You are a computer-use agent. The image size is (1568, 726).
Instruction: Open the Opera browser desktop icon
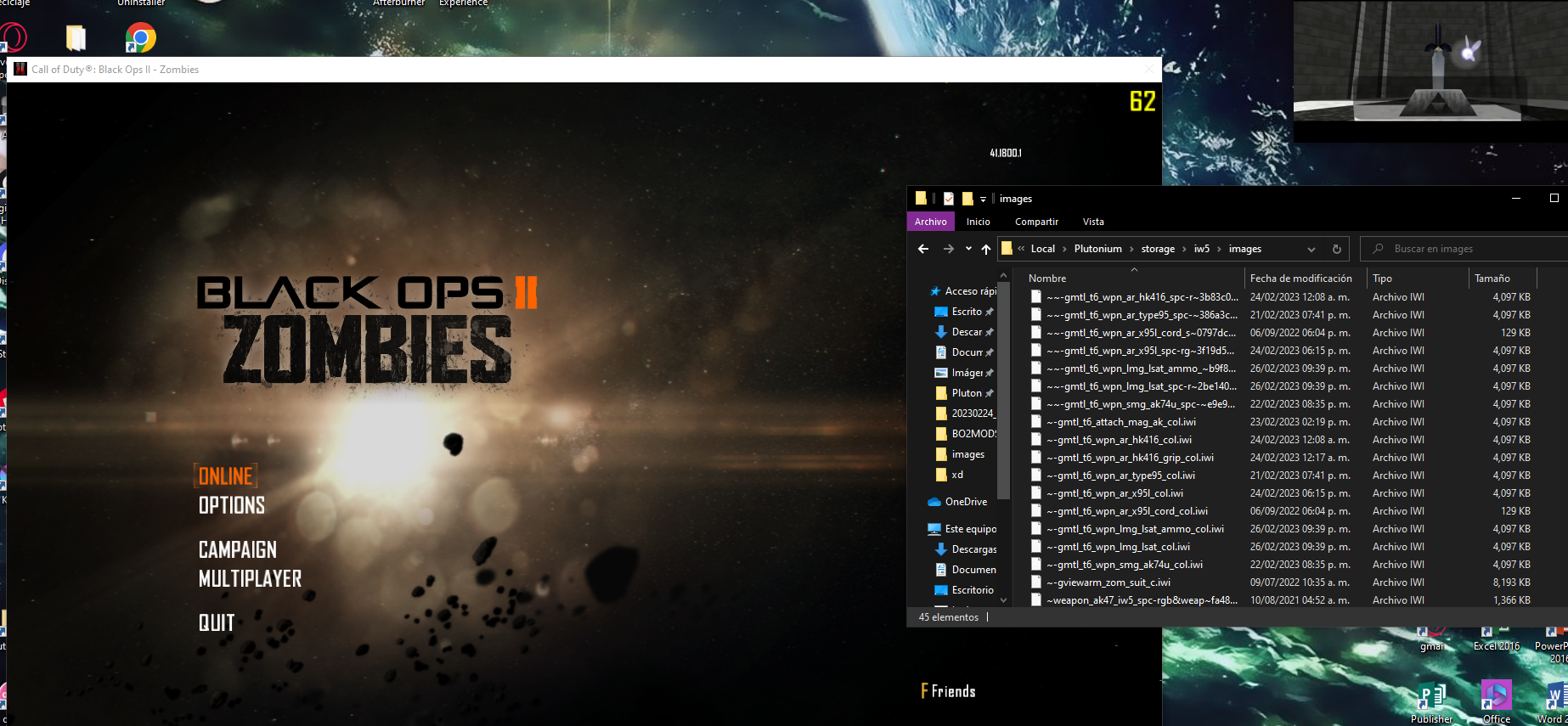point(12,38)
